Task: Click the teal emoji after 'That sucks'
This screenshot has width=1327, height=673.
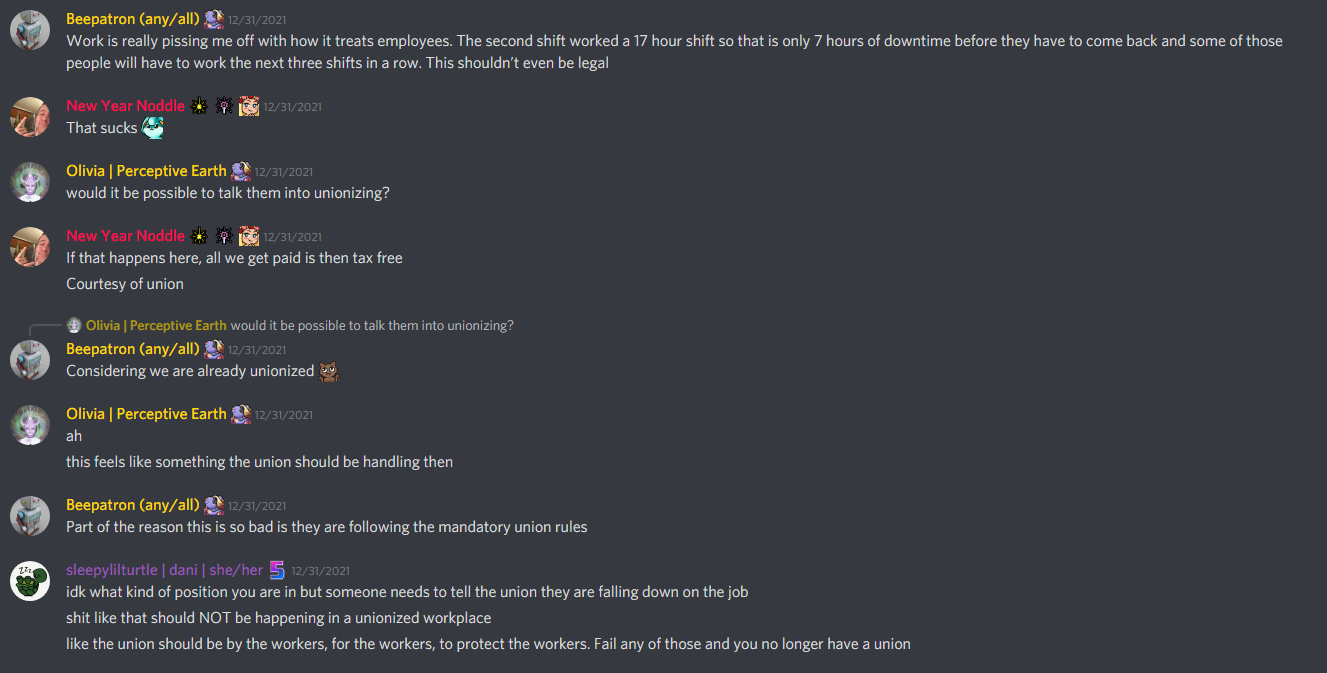Action: [152, 128]
